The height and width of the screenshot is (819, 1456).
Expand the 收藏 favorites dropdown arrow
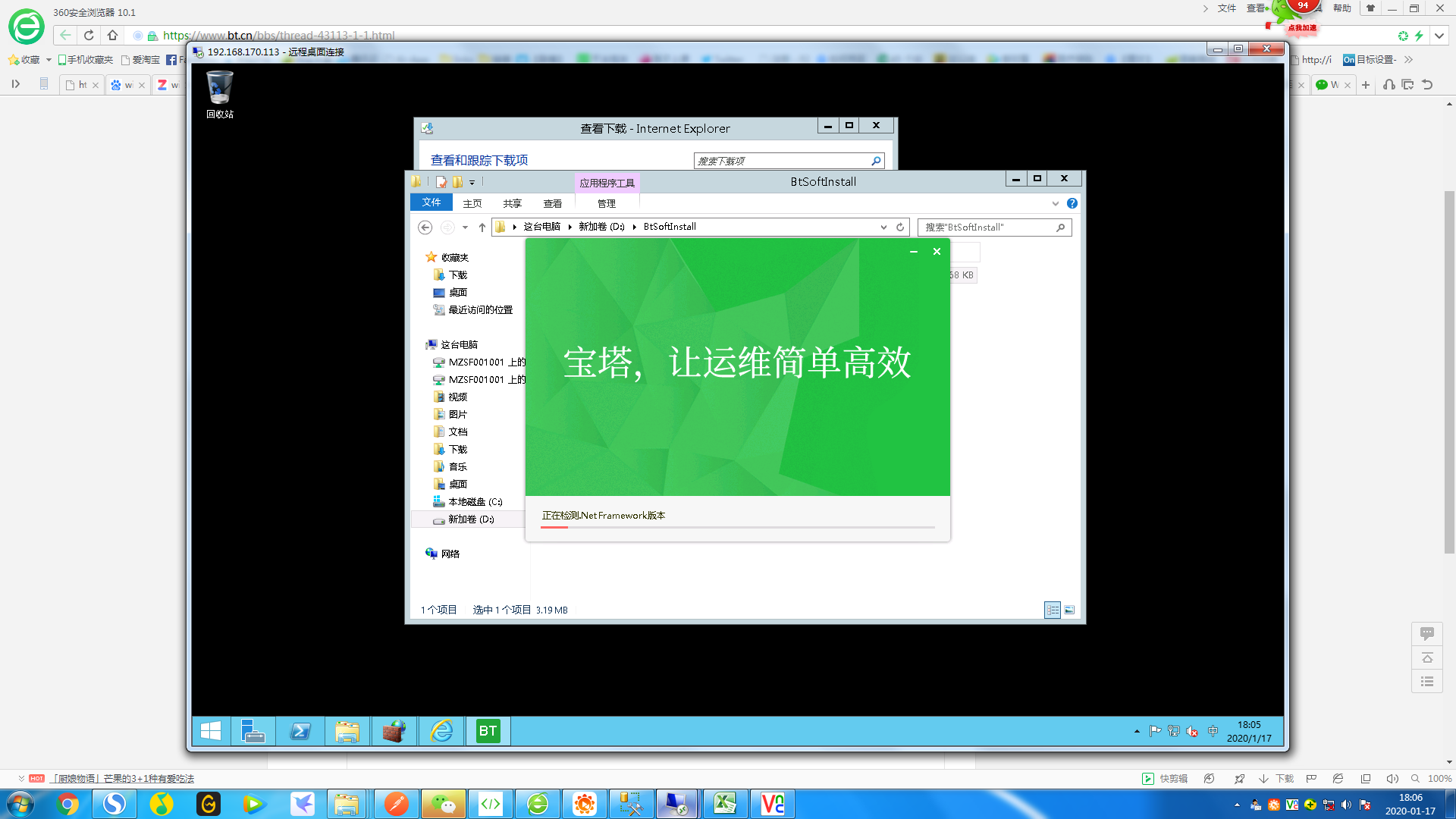(49, 60)
